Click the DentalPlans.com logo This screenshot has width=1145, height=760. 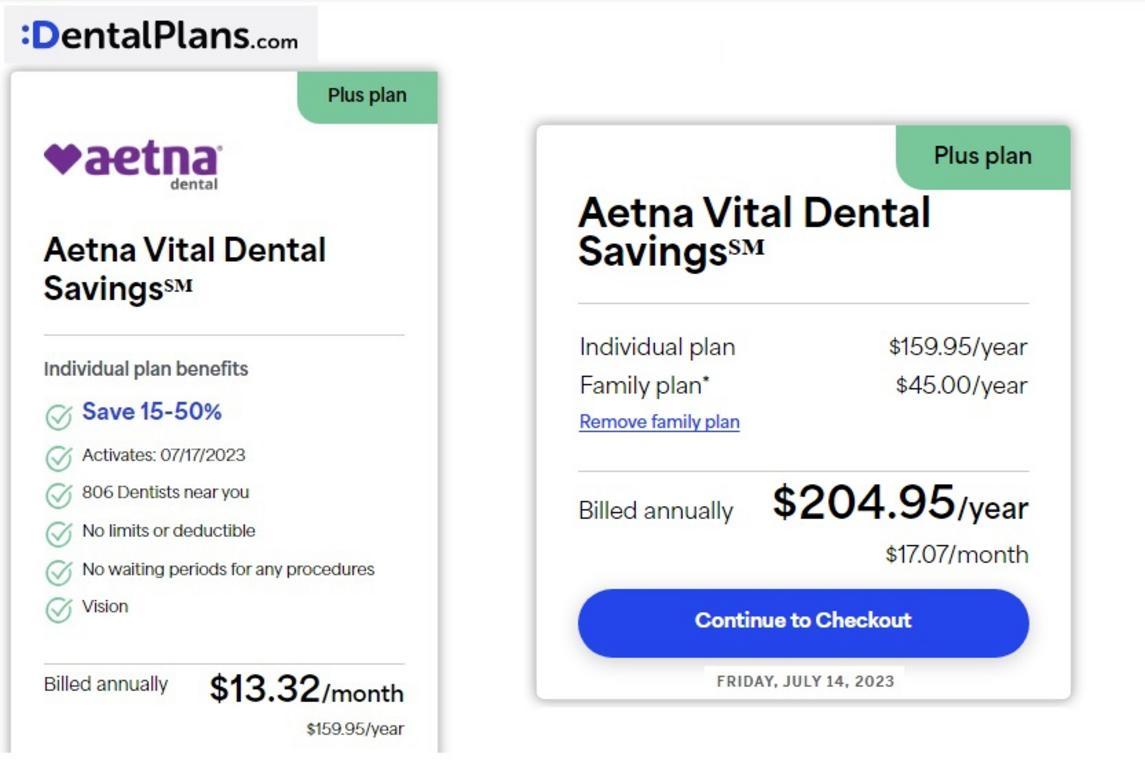160,35
